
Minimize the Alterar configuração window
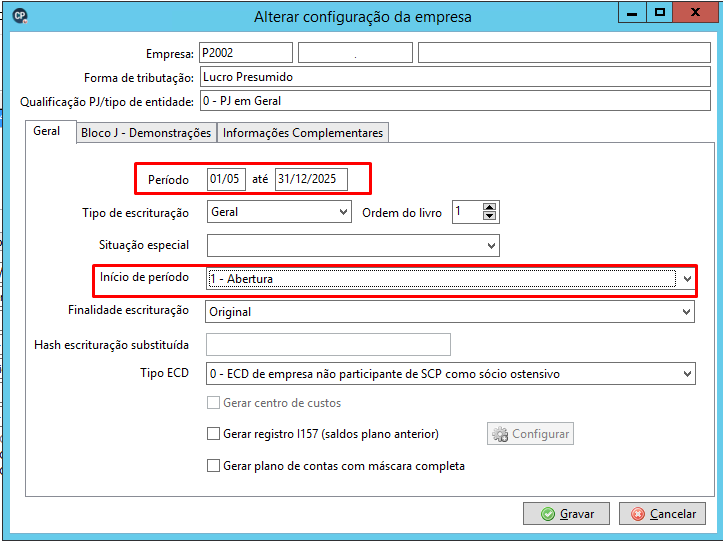[x=632, y=13]
